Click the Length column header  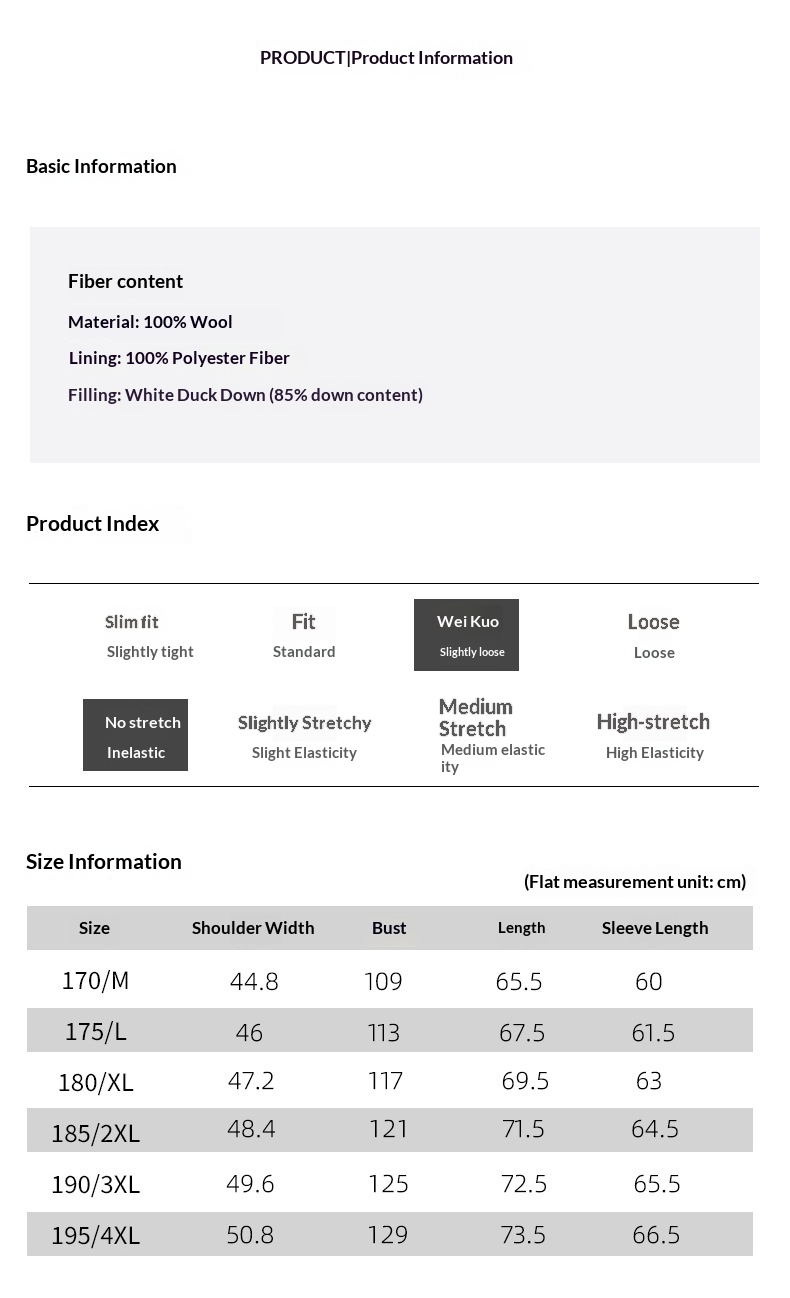pos(522,928)
